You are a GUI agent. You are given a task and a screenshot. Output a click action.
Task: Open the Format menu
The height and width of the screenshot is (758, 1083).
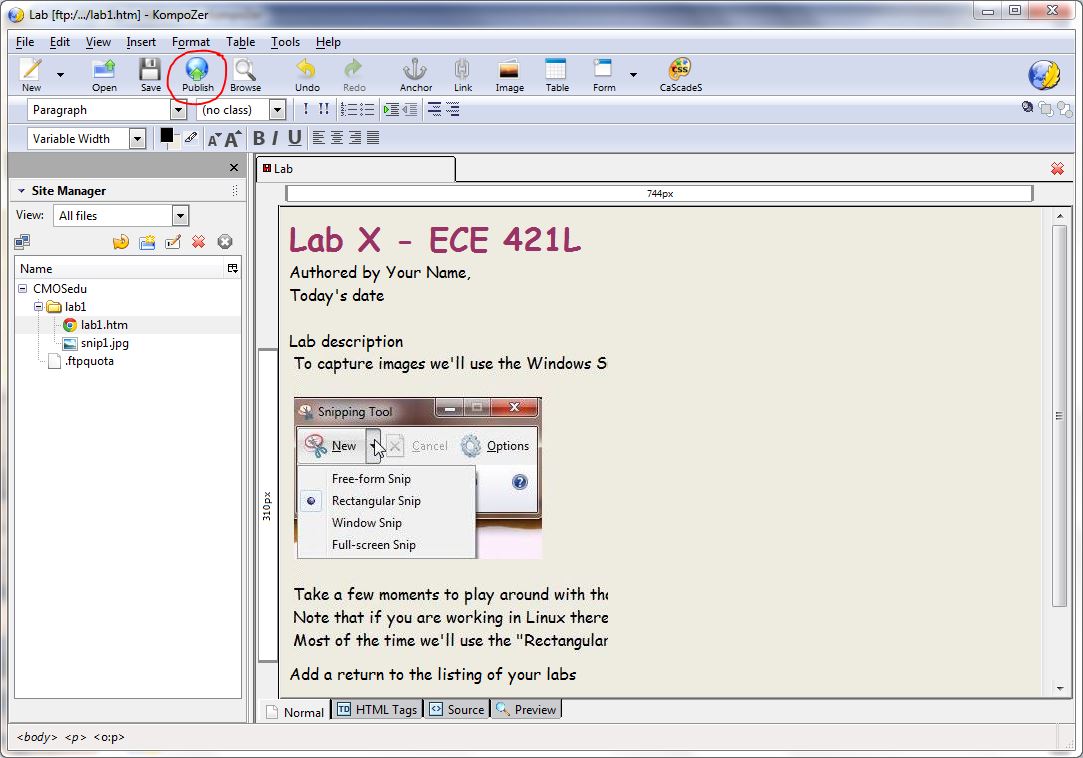coord(190,42)
